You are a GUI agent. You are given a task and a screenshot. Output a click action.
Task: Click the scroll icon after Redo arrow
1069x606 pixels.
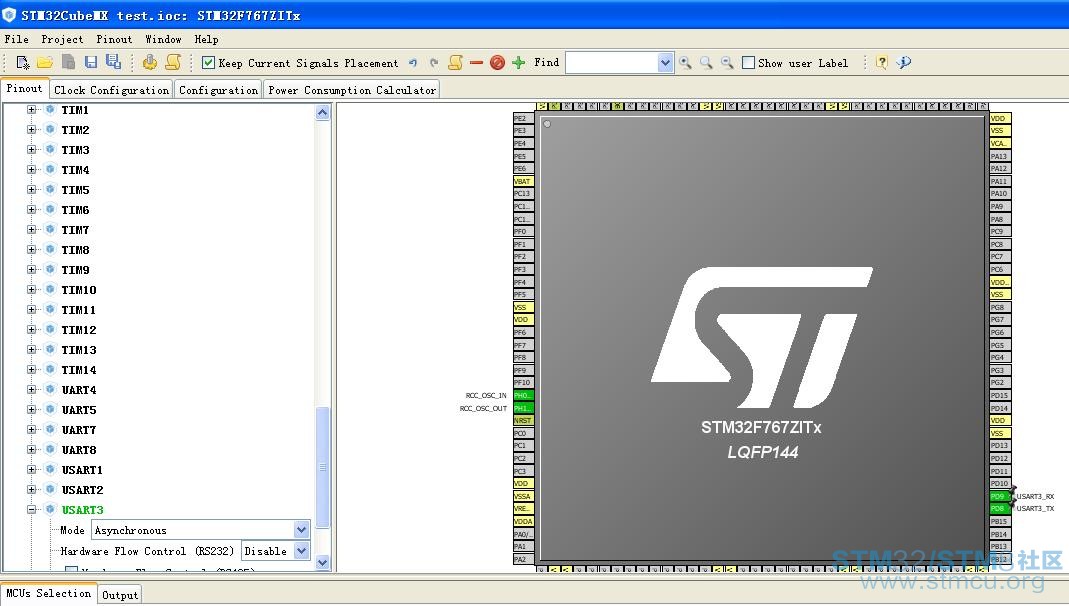point(455,63)
